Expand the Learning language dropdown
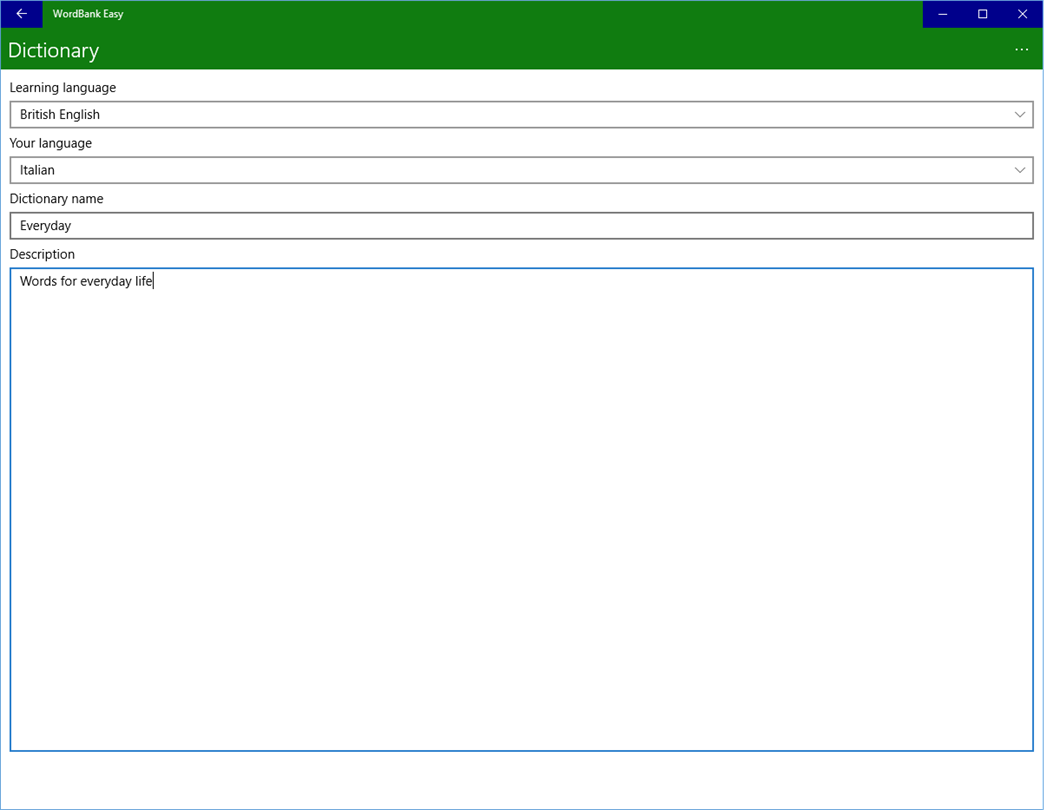Image resolution: width=1044 pixels, height=810 pixels. click(521, 114)
